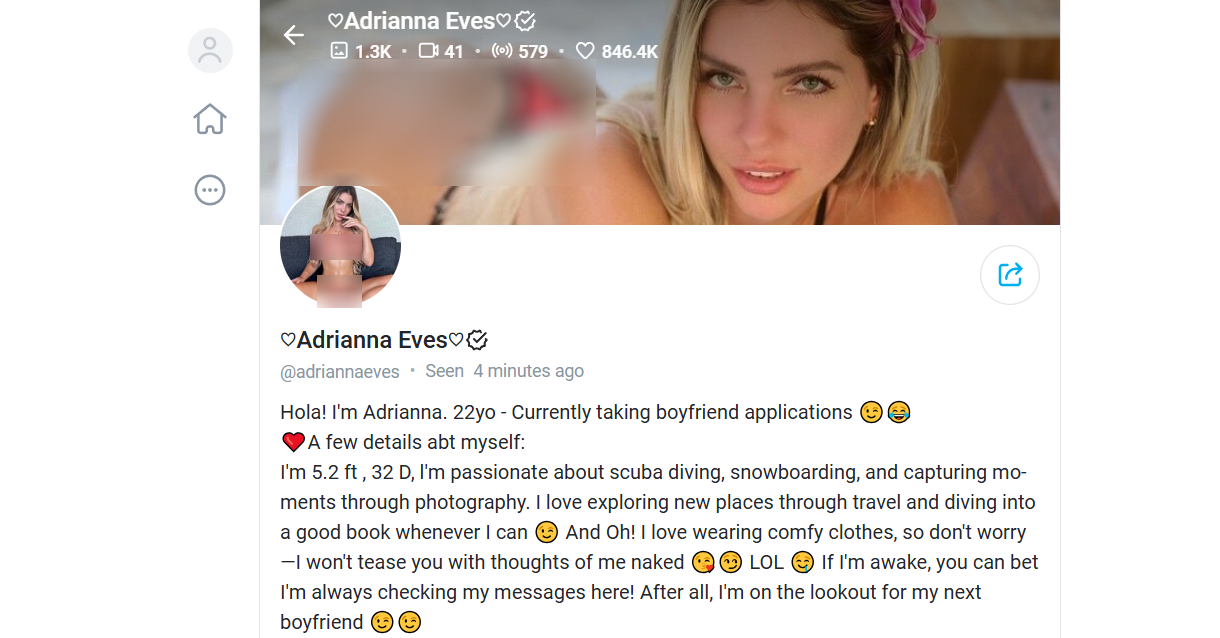This screenshot has width=1220, height=638.
Task: Click the 'Seen 4 minutes ago' status
Action: (504, 371)
